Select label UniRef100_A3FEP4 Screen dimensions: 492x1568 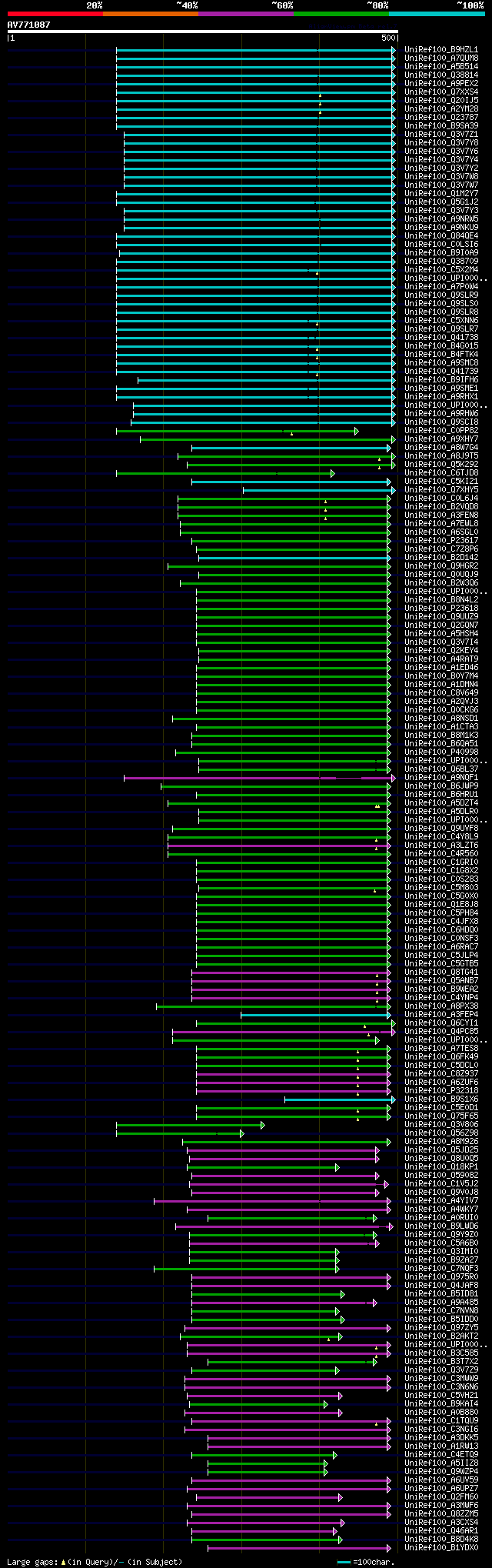[441, 1015]
